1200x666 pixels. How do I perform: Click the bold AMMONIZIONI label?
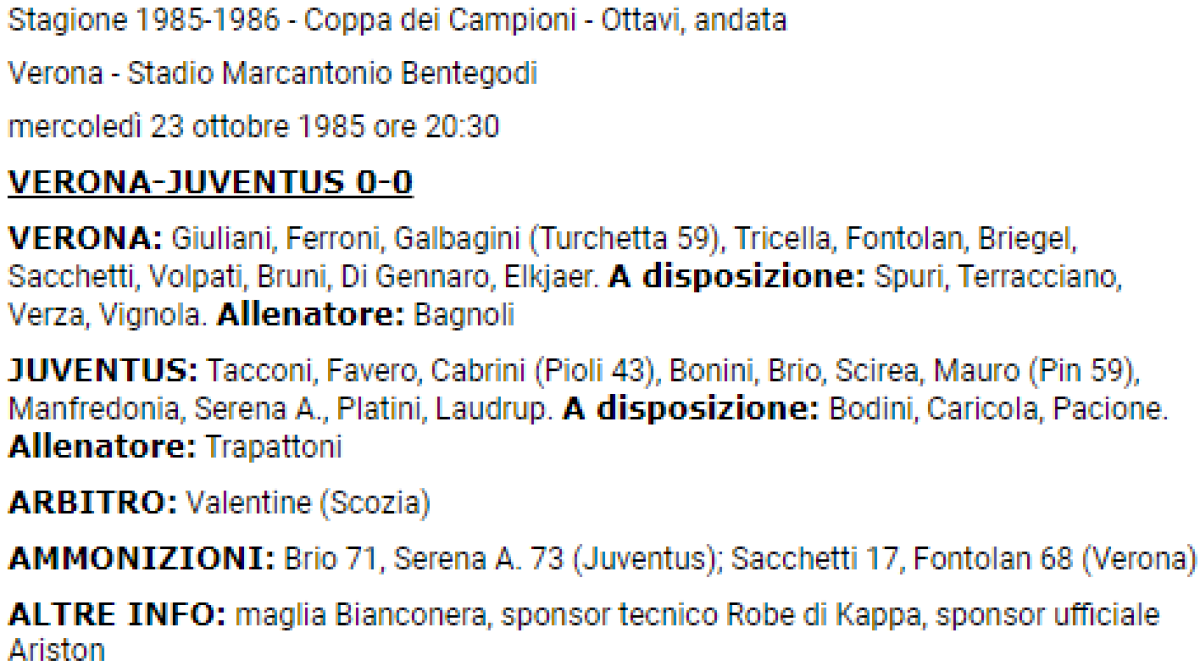pos(140,557)
